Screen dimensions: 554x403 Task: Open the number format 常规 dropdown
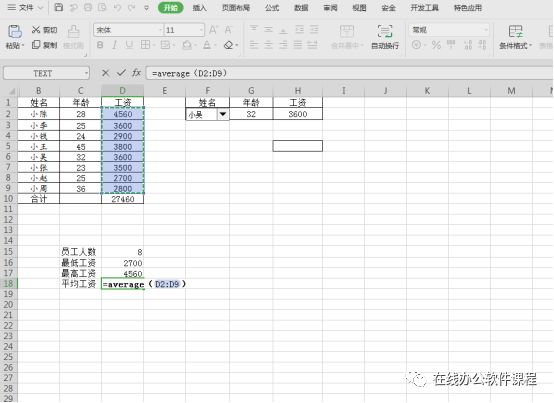tap(486, 30)
